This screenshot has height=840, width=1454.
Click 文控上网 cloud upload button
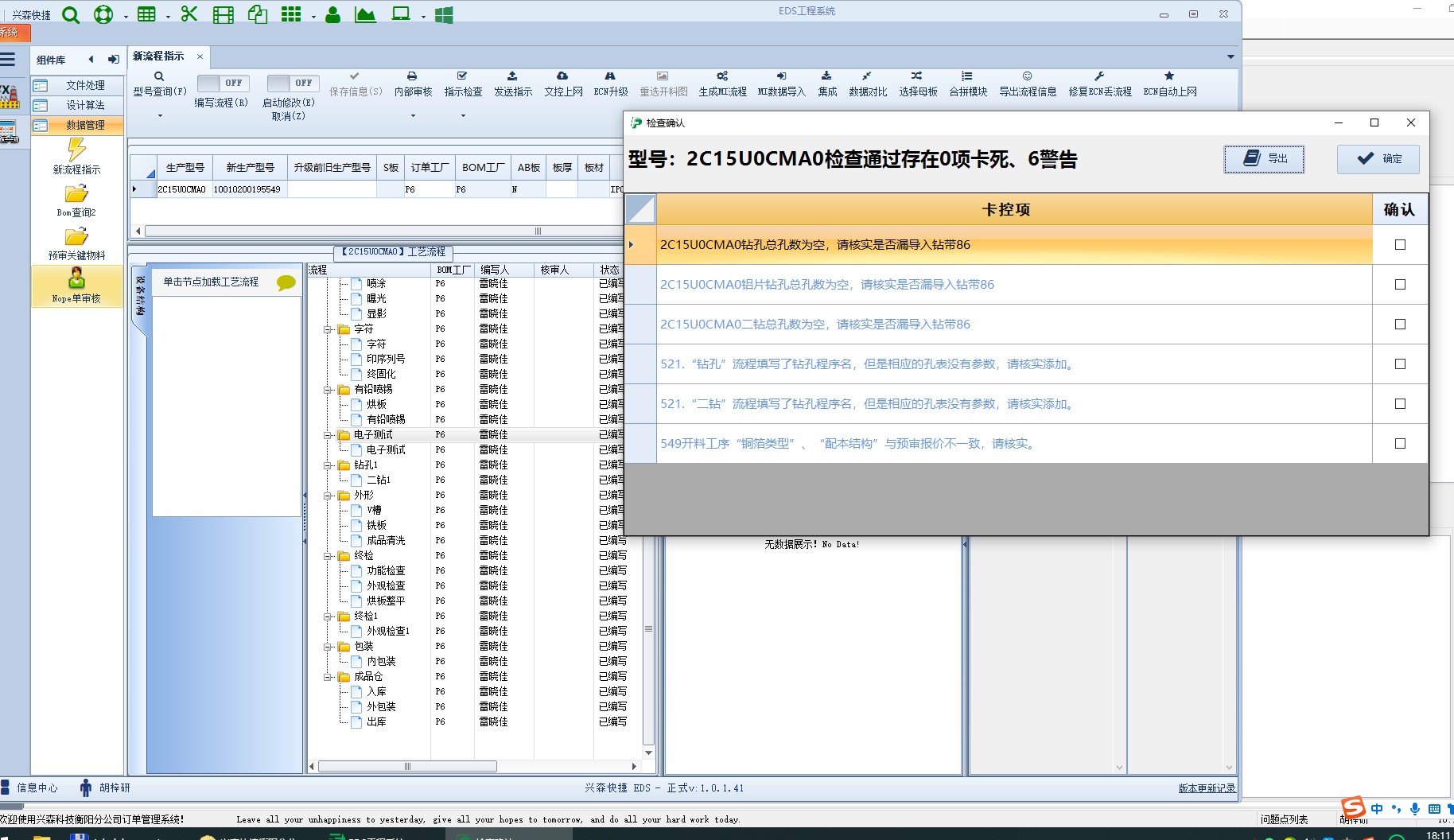click(x=563, y=84)
